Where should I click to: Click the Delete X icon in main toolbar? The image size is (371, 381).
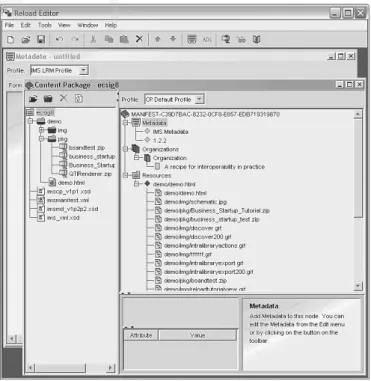coord(139,39)
